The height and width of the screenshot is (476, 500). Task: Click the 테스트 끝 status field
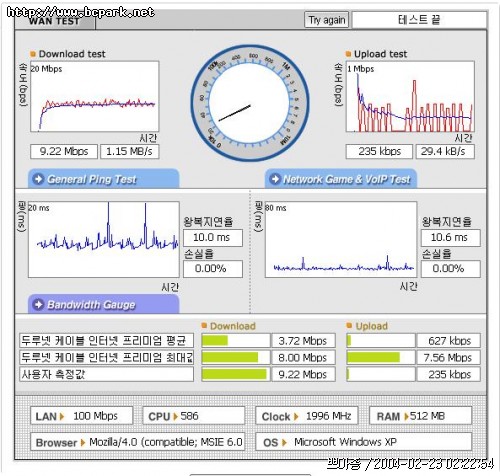[419, 20]
